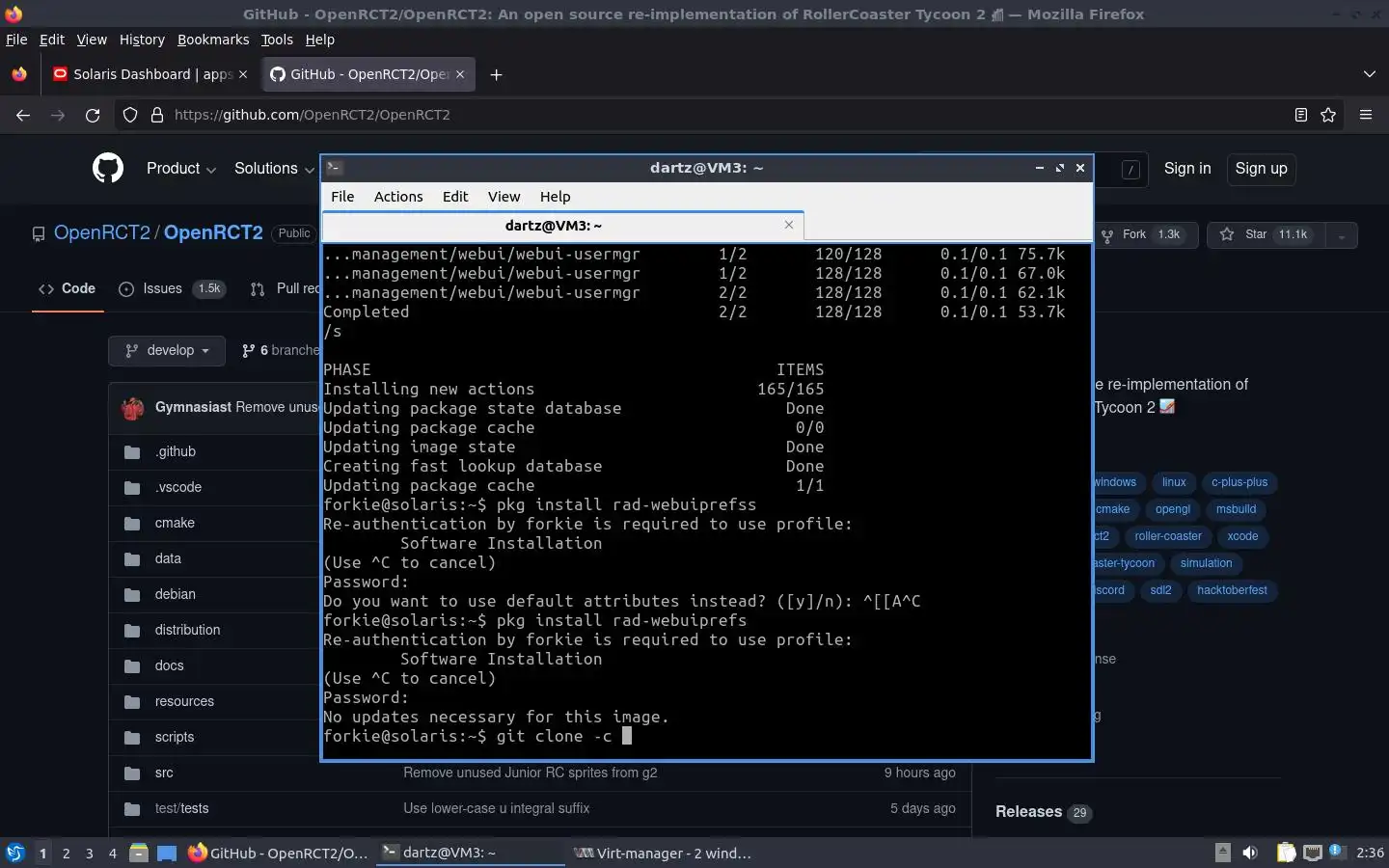This screenshot has height=868, width=1389.
Task: Click the hacktoberfest topic tag
Action: pos(1232,590)
